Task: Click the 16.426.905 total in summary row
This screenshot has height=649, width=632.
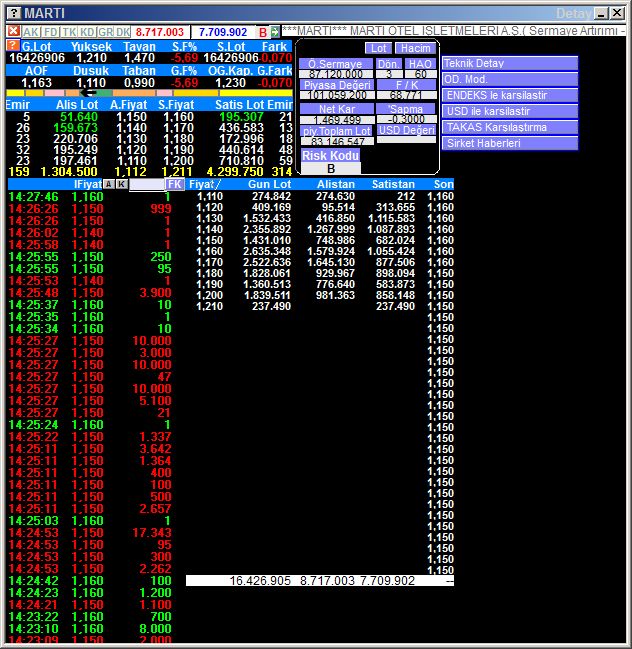Action: (x=260, y=581)
